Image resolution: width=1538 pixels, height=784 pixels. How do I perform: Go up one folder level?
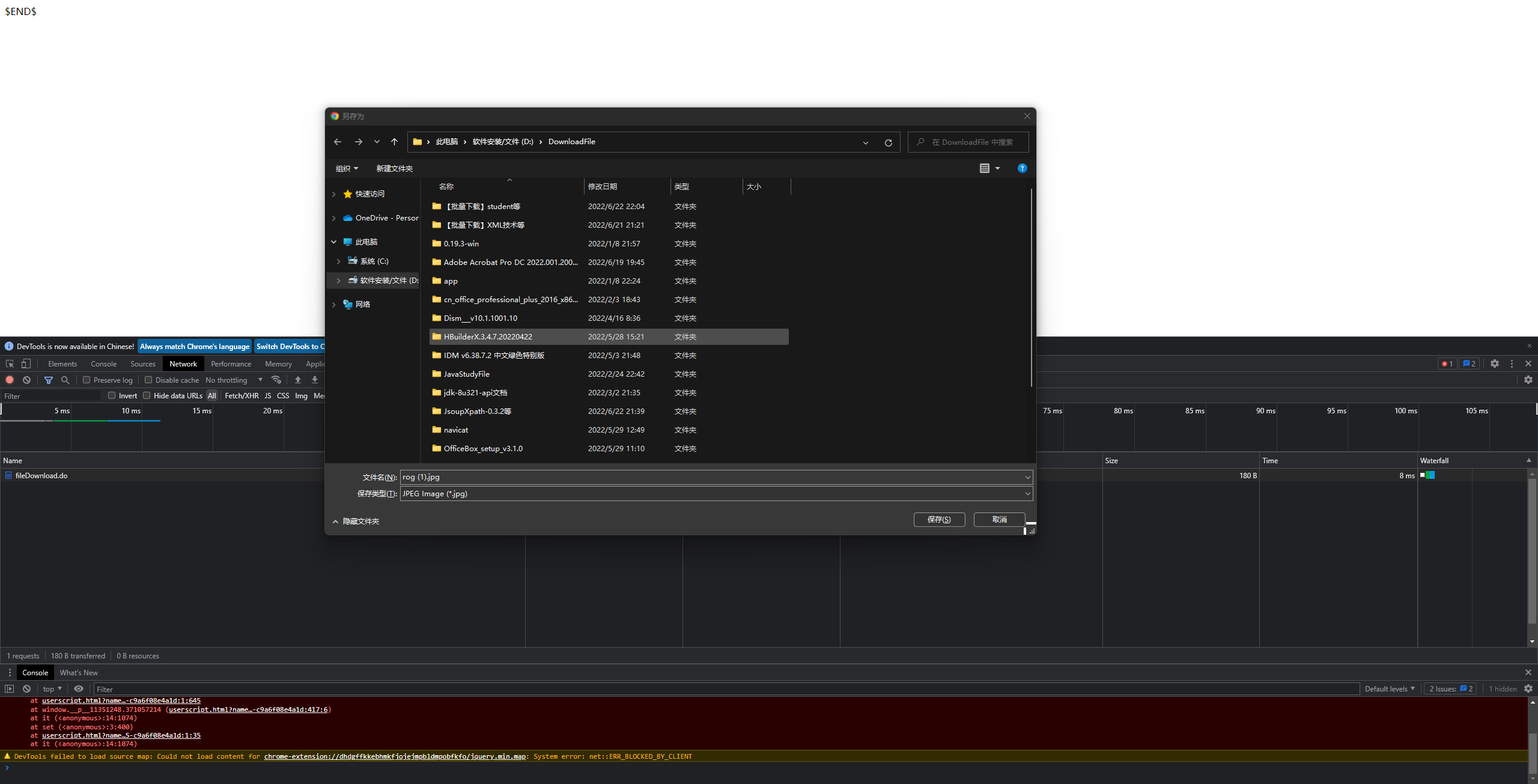394,142
